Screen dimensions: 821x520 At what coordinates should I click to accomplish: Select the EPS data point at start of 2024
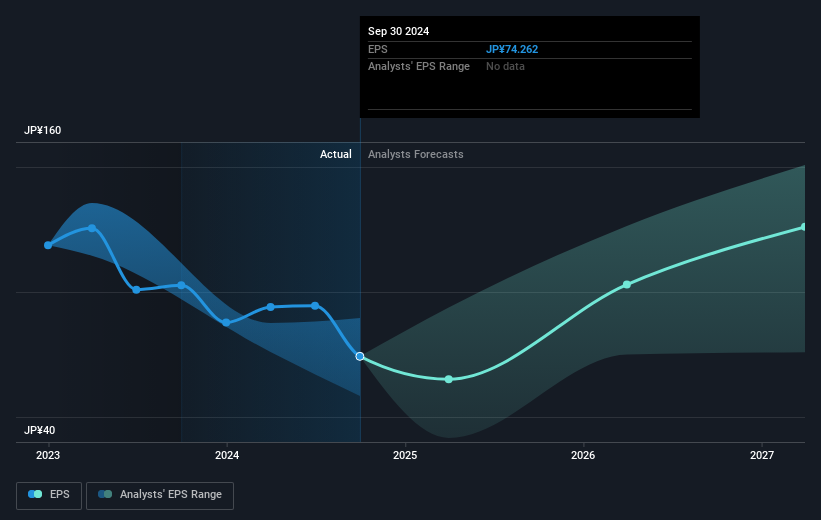(226, 322)
